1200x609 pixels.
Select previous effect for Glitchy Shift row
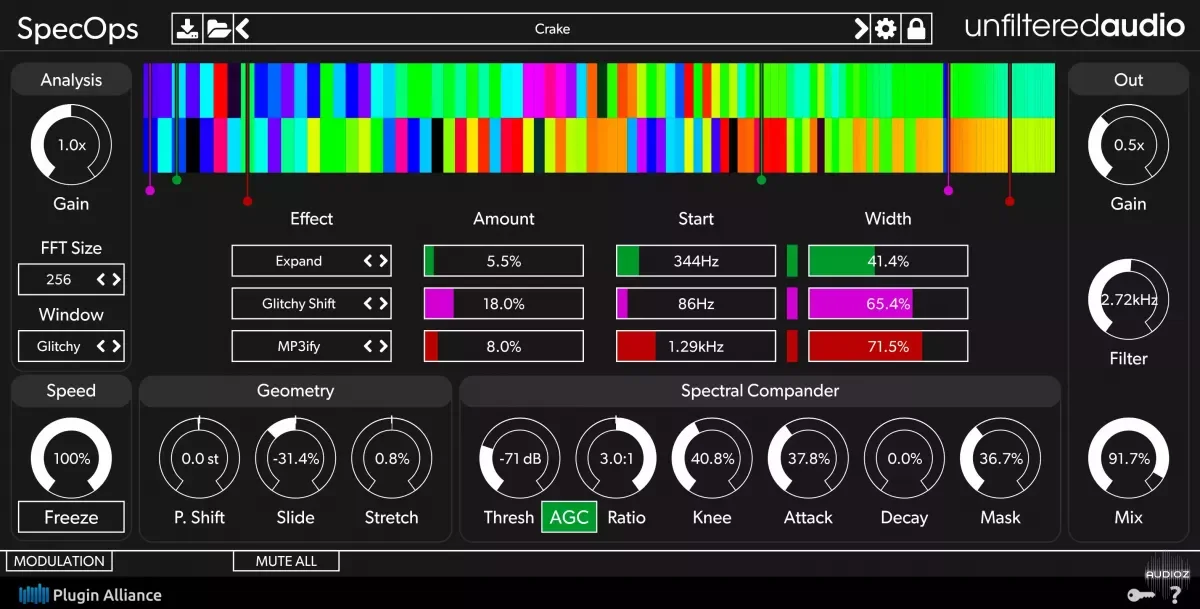pos(368,303)
